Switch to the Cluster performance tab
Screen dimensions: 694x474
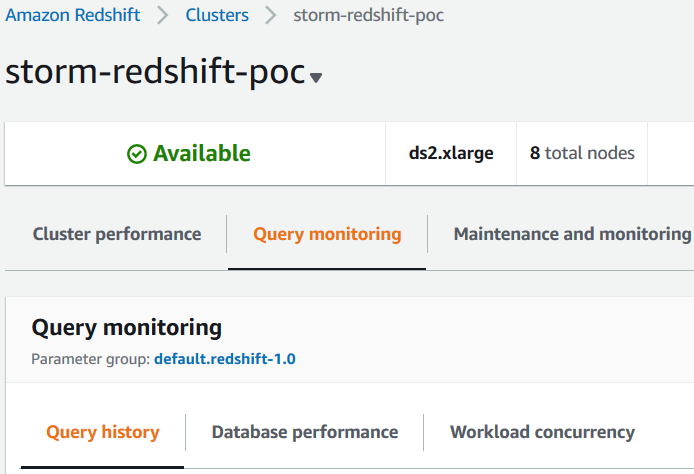[117, 234]
